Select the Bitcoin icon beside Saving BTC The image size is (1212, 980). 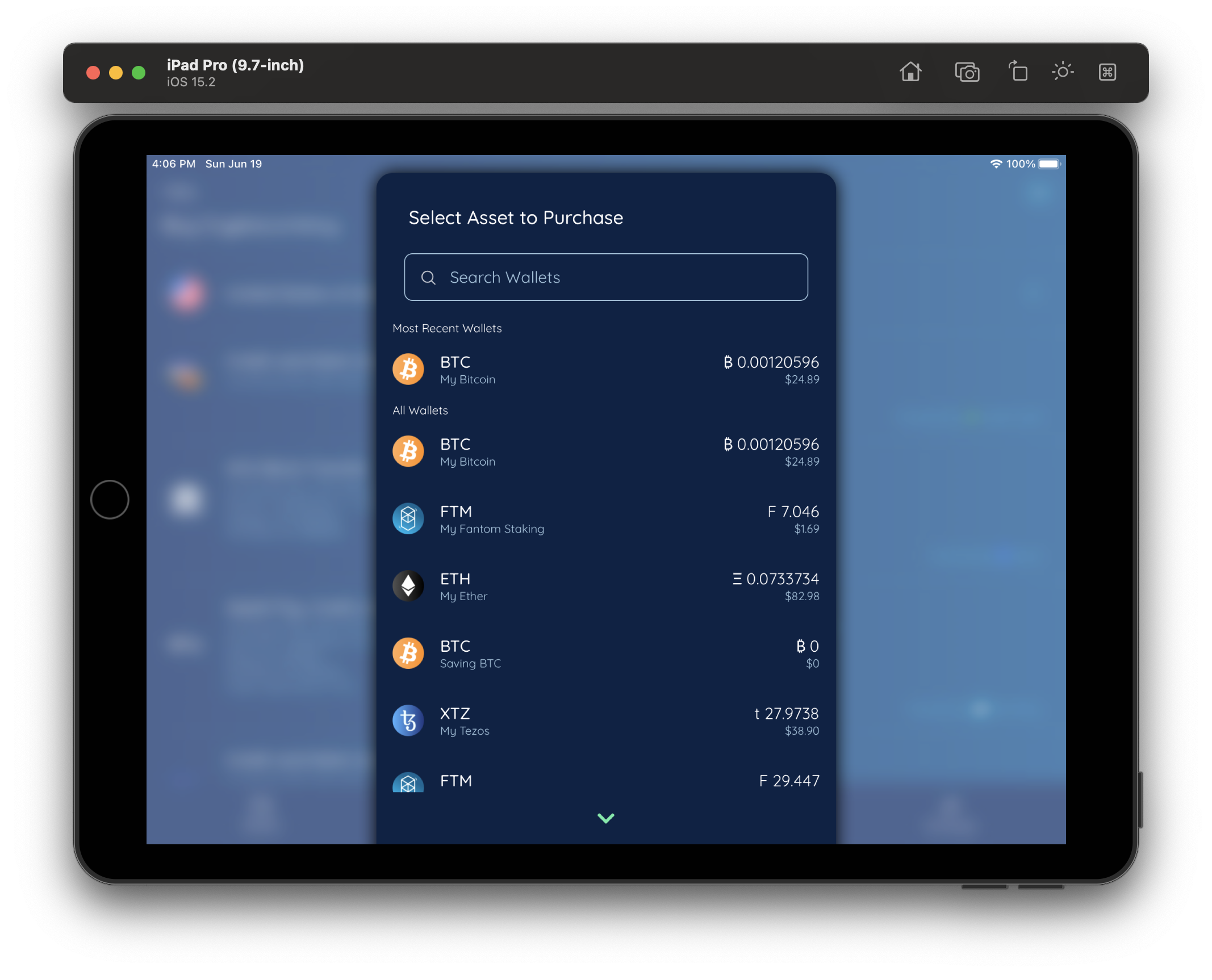[408, 653]
